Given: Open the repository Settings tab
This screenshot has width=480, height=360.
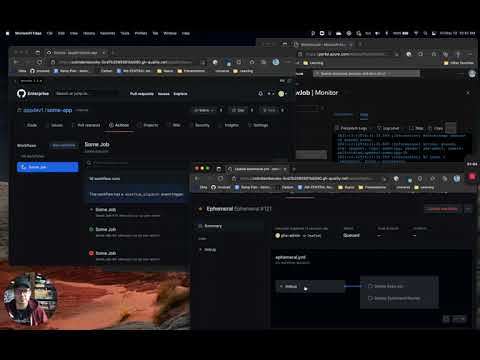Looking at the screenshot, I should pyautogui.click(x=258, y=125).
